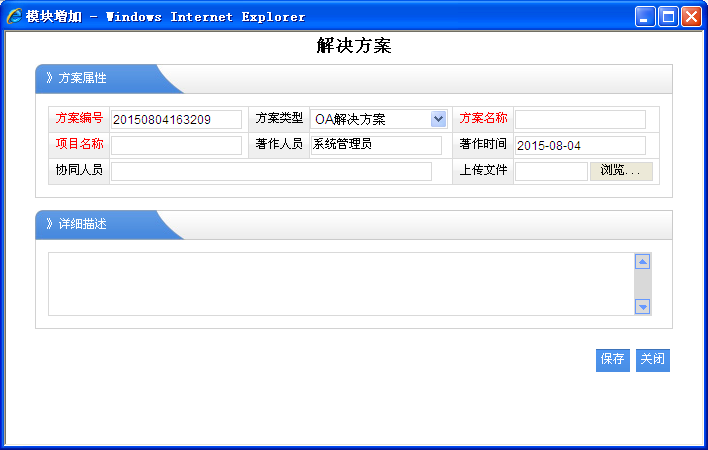Maximize the 模块增加 window
708x450 pixels.
[668, 16]
